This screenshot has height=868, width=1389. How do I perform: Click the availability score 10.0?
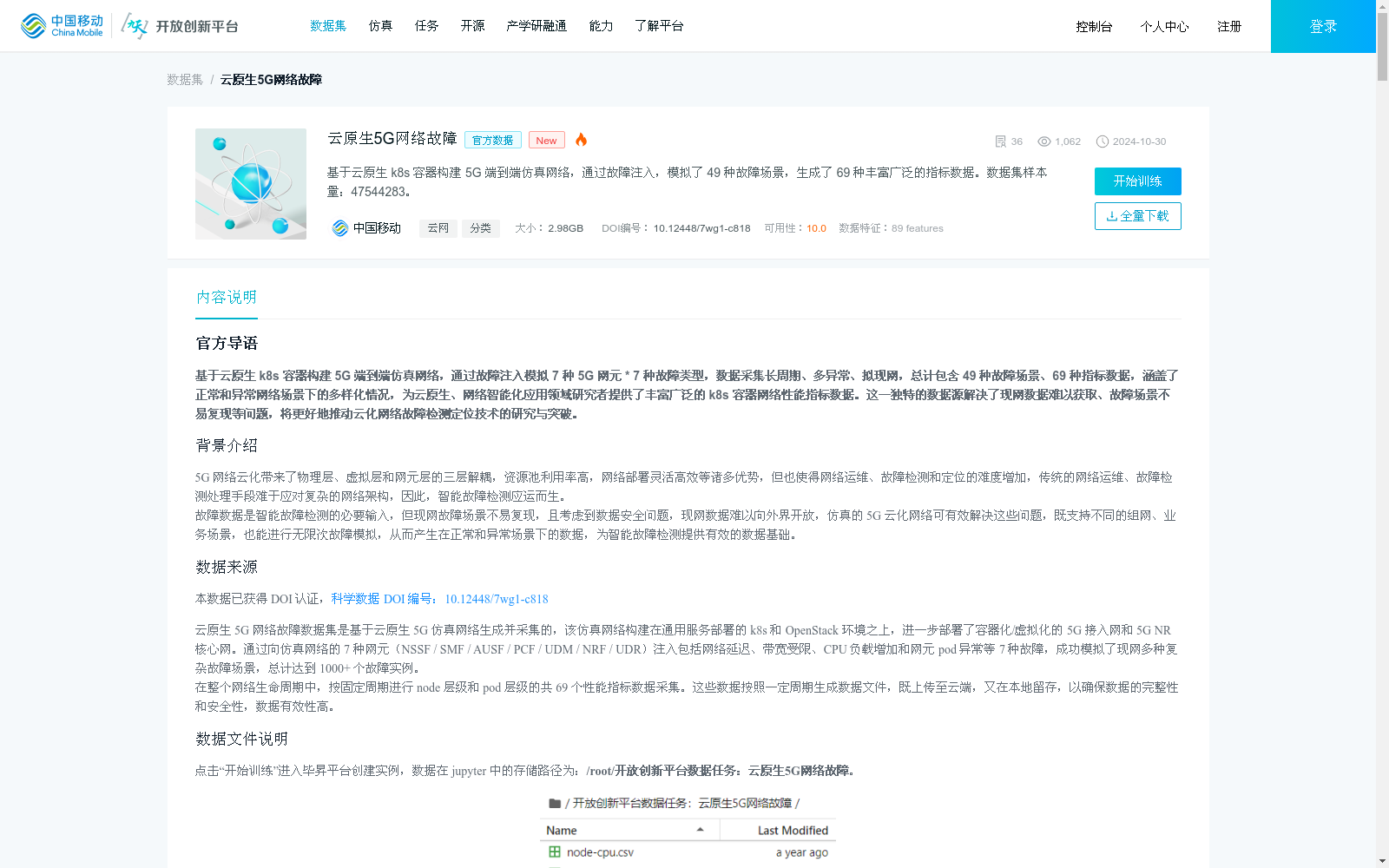[x=816, y=228]
